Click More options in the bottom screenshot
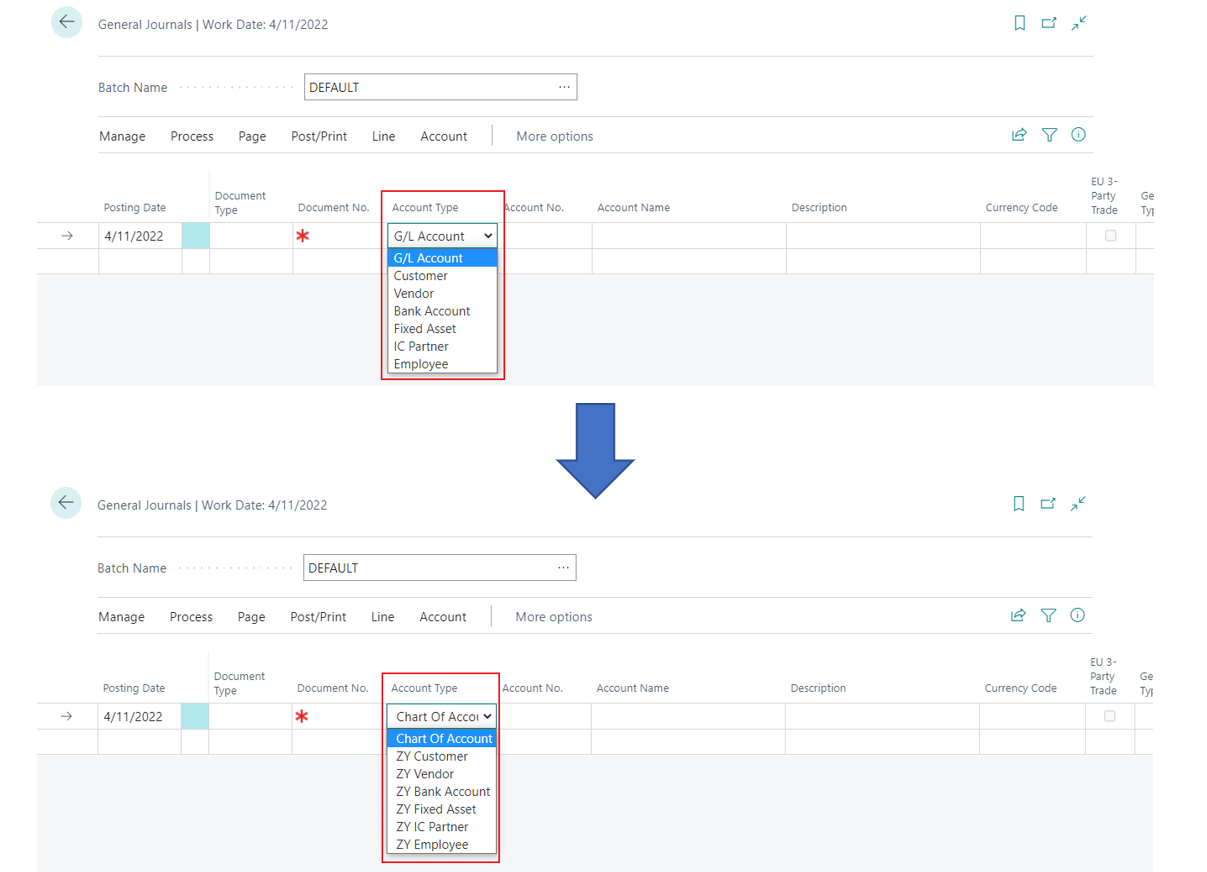Image resolution: width=1207 pixels, height=872 pixels. 554,616
